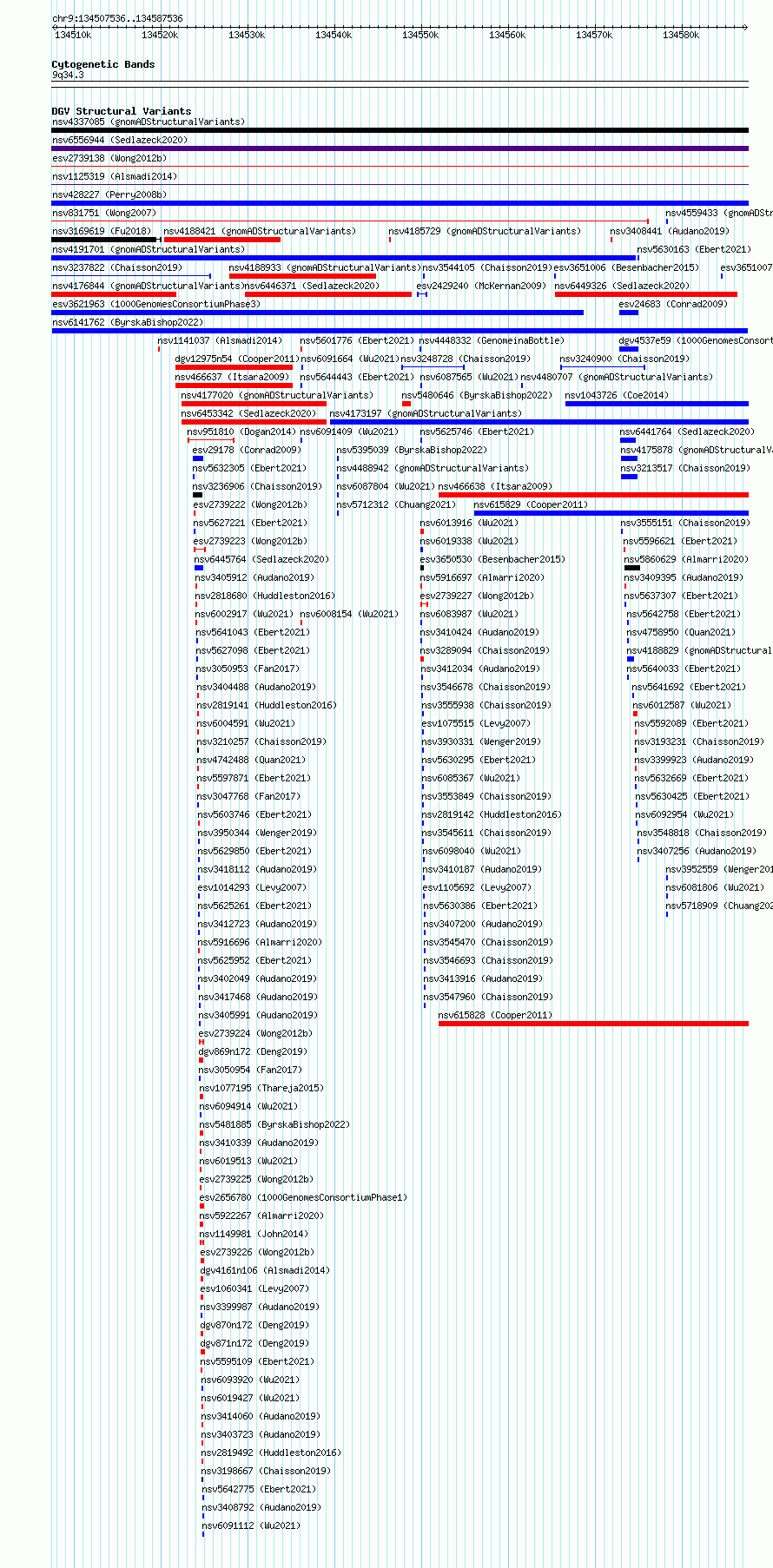Click nsv2819492 Huddleston2016 label
773x1568 pixels.
point(271,1453)
